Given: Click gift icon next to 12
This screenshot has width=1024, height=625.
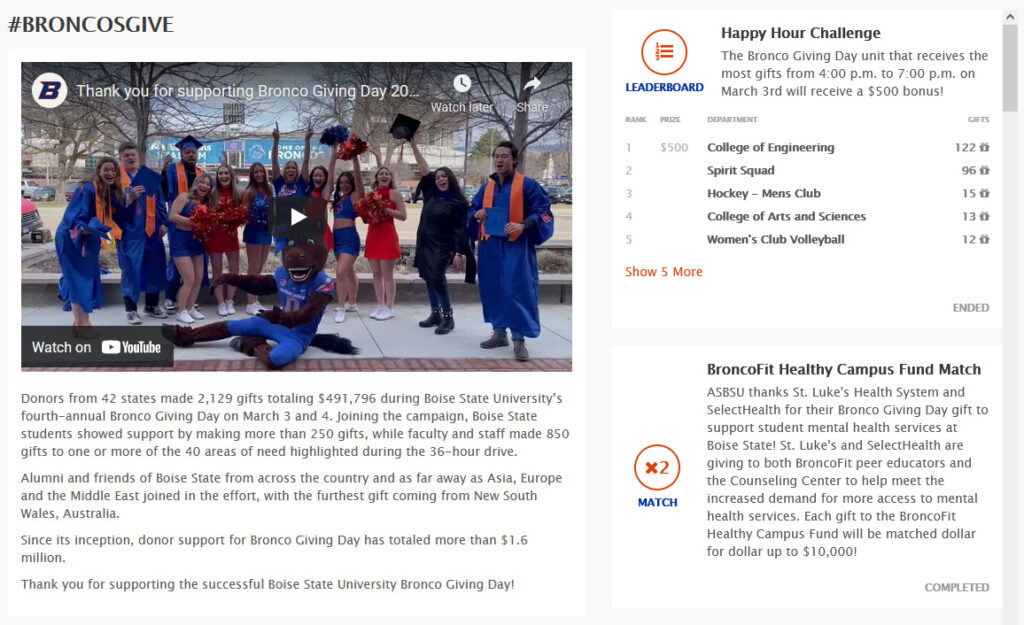Looking at the screenshot, I should click(984, 240).
